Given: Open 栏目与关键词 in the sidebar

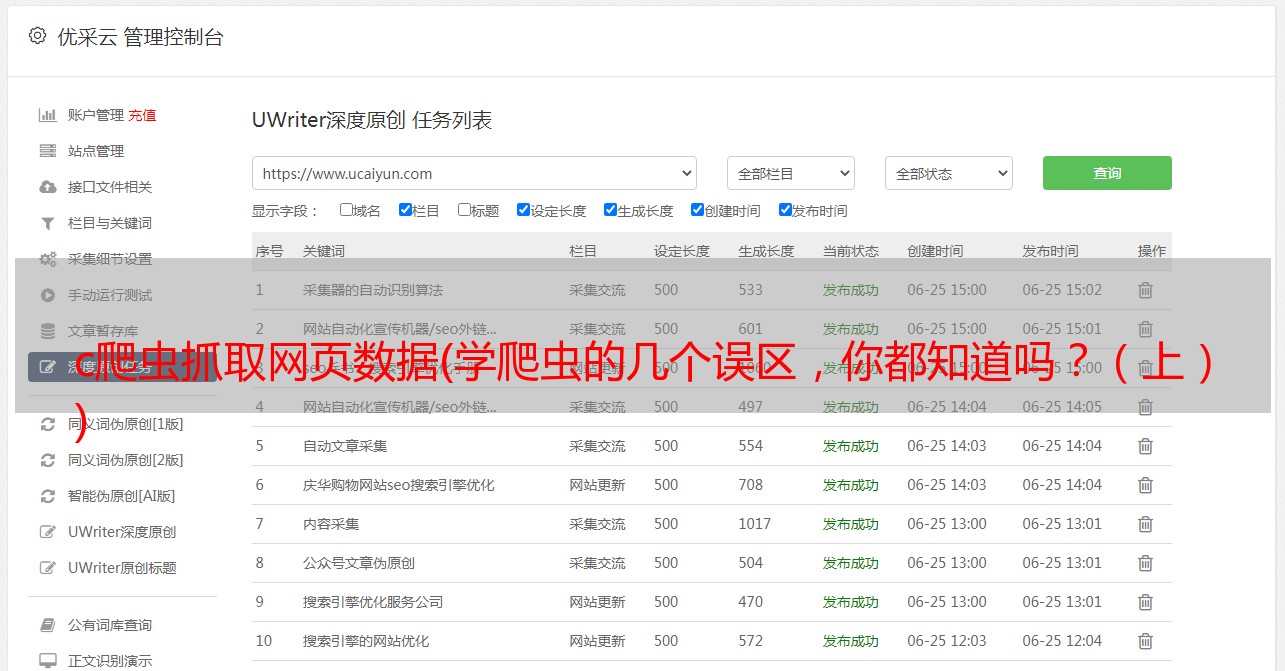Looking at the screenshot, I should pyautogui.click(x=110, y=223).
